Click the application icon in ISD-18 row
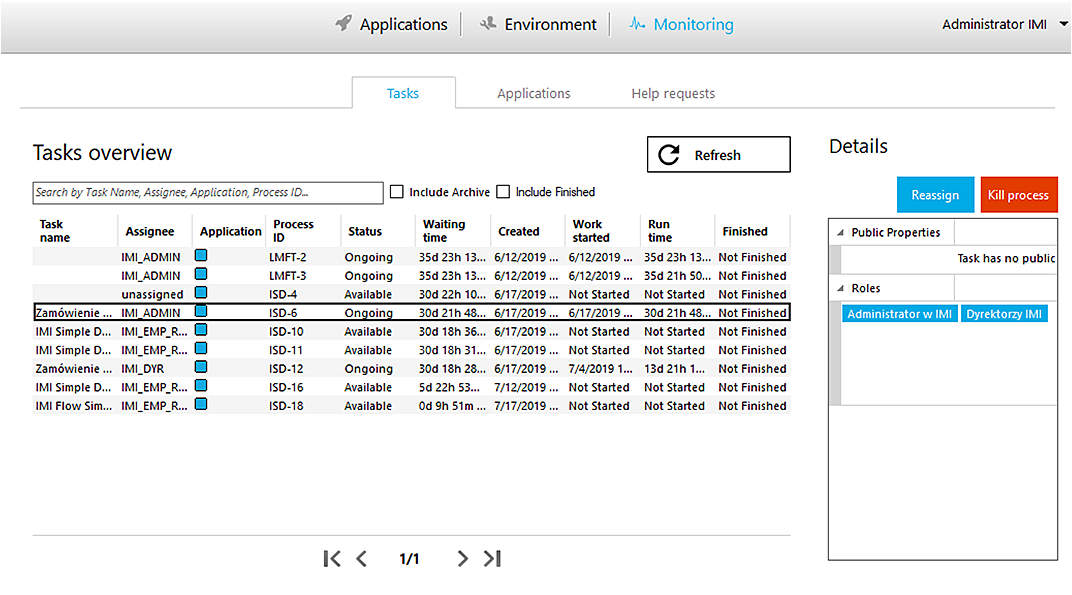 click(201, 405)
